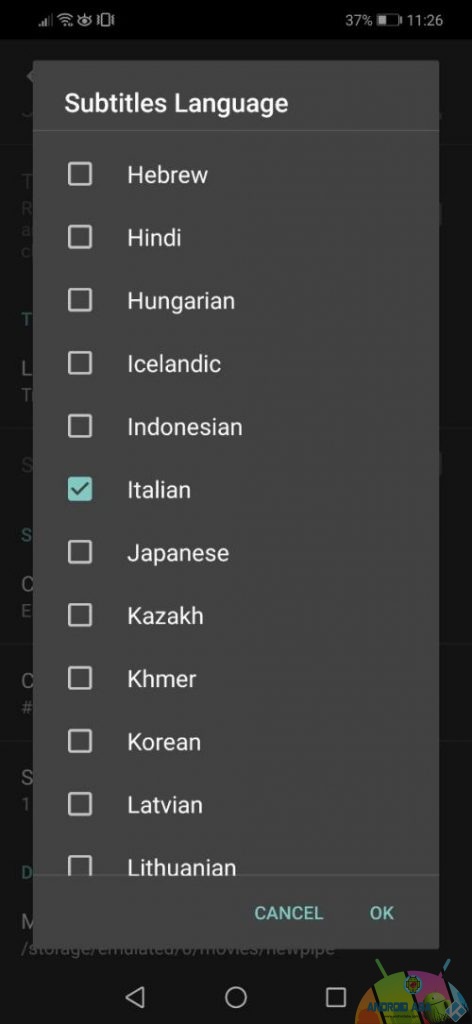
Task: Enable the Japanese checkbox
Action: (x=80, y=552)
